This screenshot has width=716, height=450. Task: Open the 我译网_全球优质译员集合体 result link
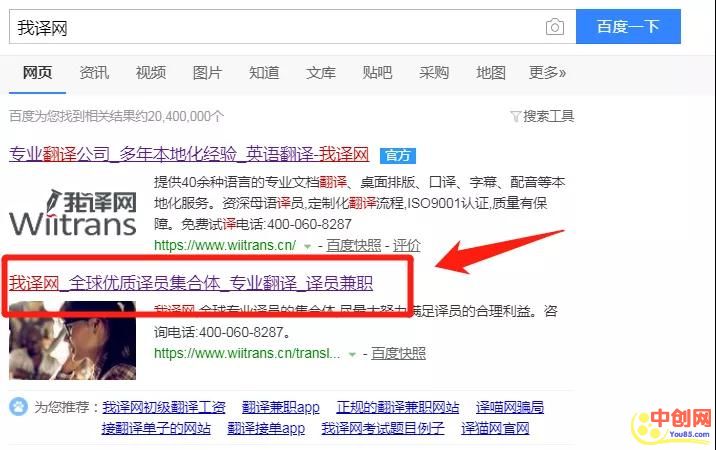pyautogui.click(x=206, y=282)
